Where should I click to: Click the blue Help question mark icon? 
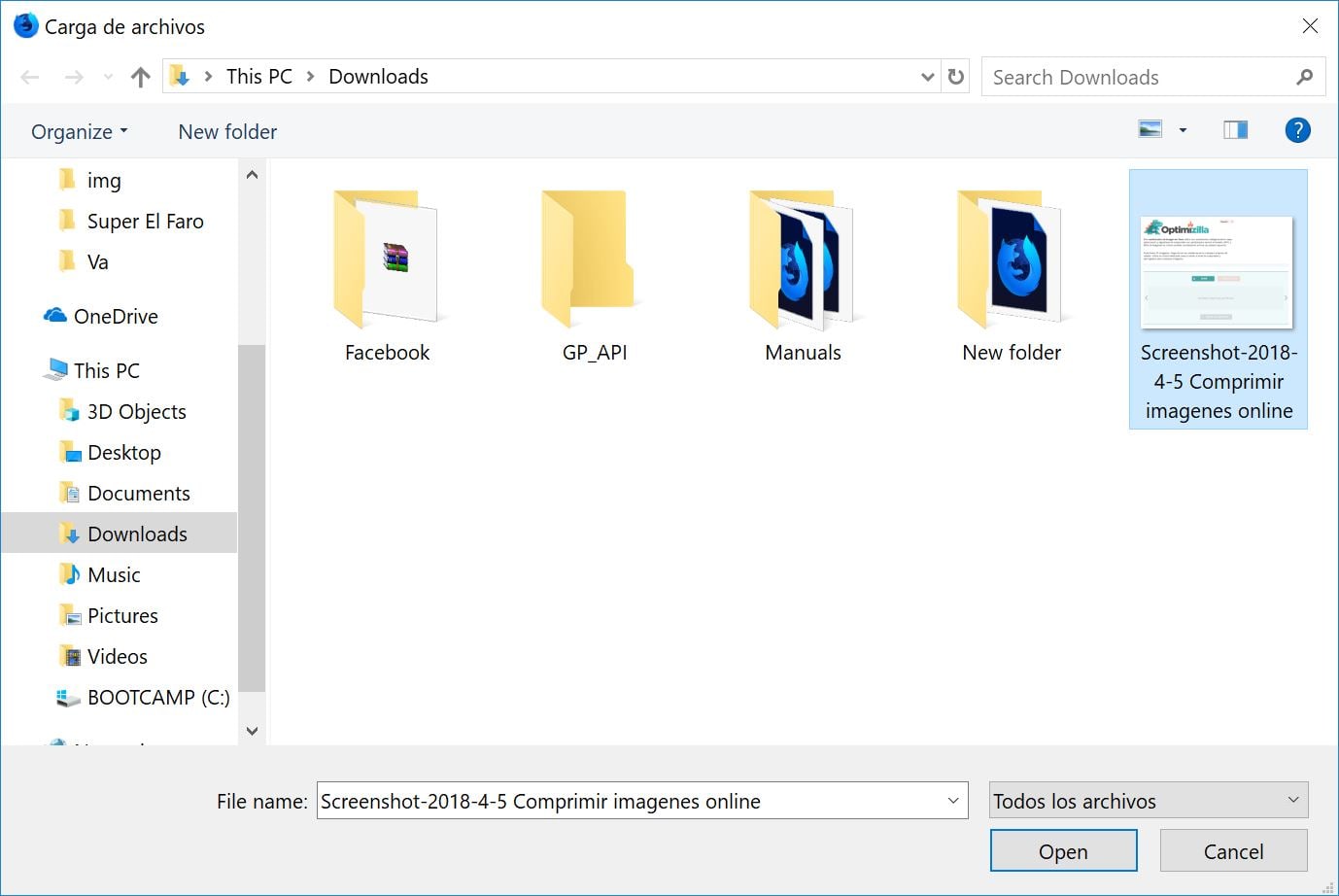(x=1297, y=130)
